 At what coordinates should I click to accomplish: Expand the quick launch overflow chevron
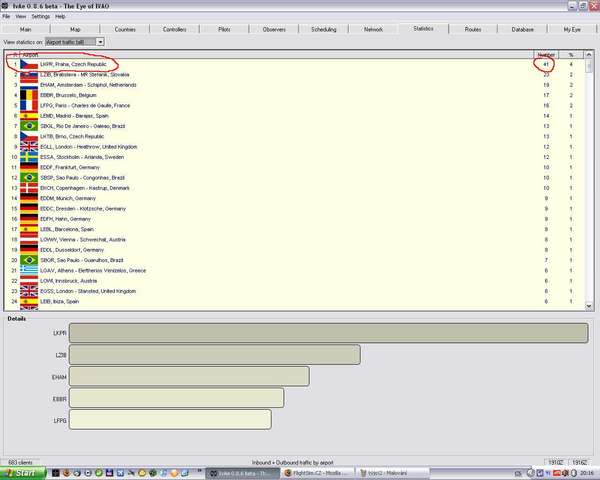point(199,471)
